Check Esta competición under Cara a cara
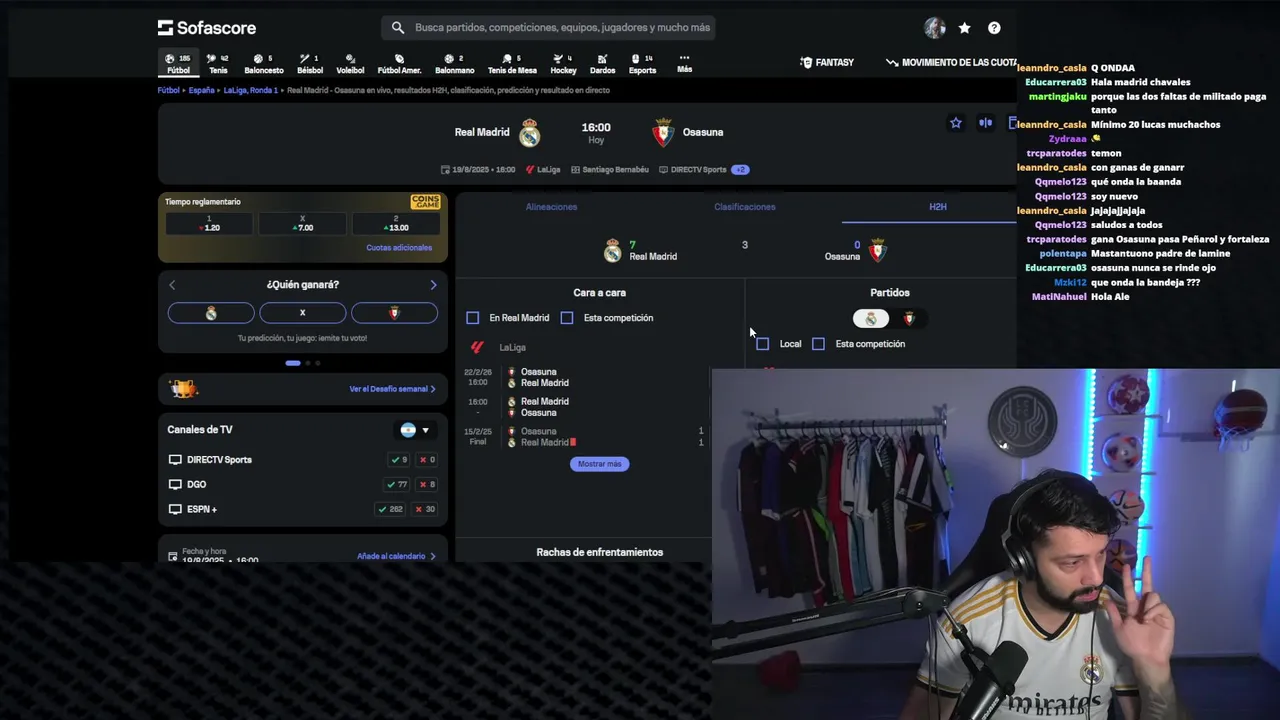 click(567, 318)
